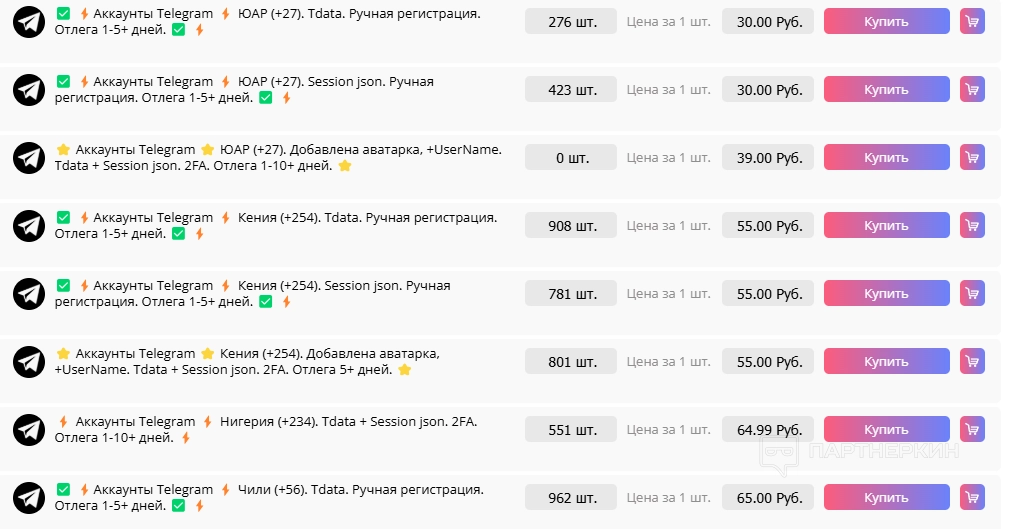
Task: Buy Чили accounts at 65.00 Руб.
Action: pos(886,497)
